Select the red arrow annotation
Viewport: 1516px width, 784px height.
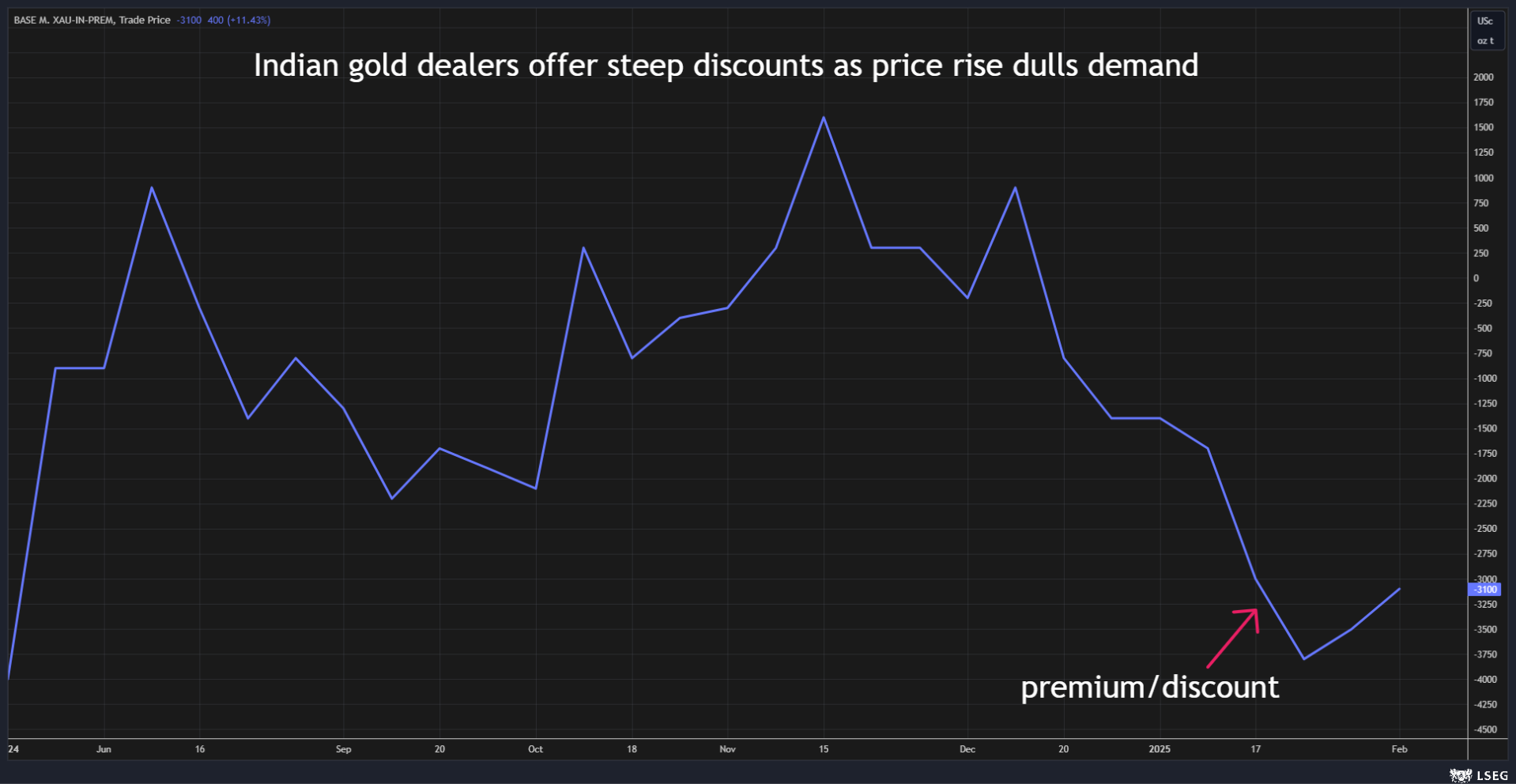tap(1233, 637)
